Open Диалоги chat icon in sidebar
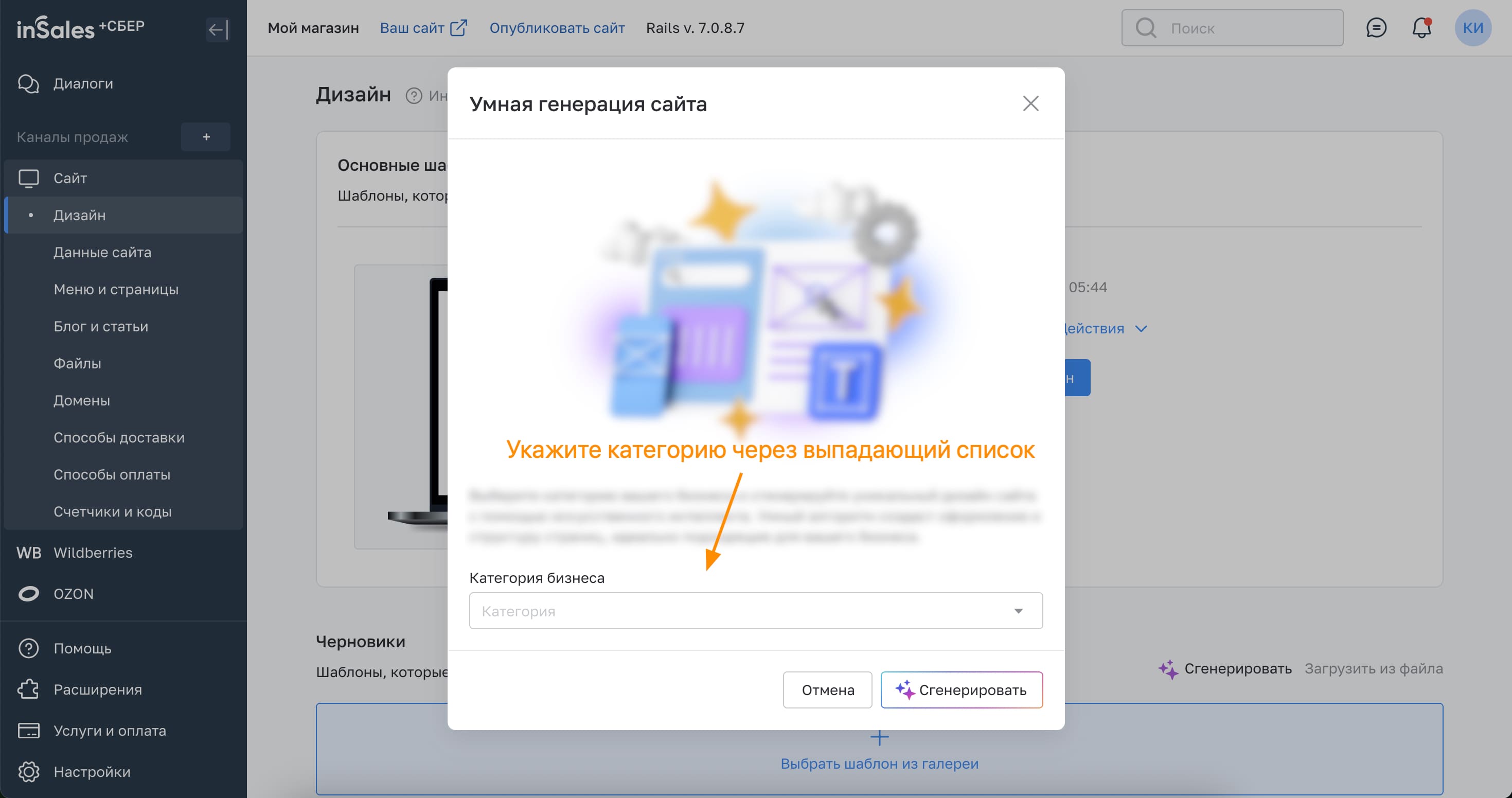 (x=28, y=83)
